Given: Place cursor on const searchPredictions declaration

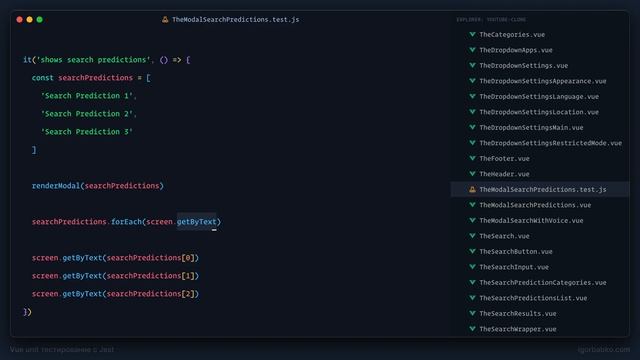Looking at the screenshot, I should coord(91,78).
